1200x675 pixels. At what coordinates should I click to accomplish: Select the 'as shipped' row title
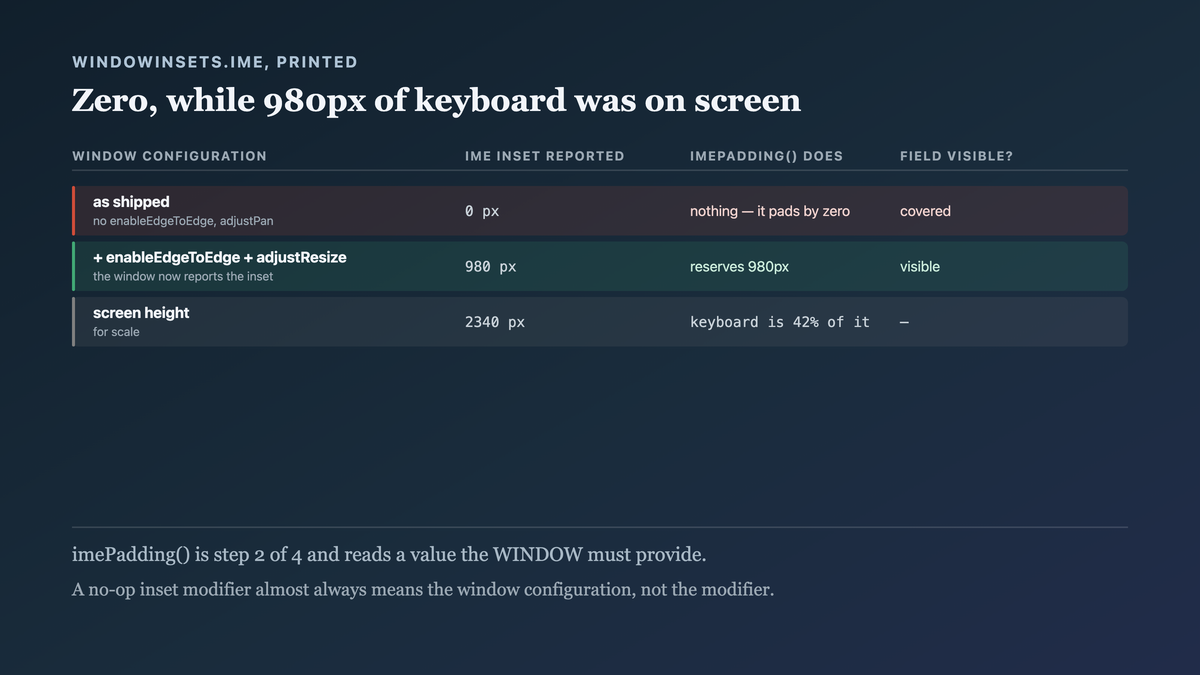coord(131,202)
